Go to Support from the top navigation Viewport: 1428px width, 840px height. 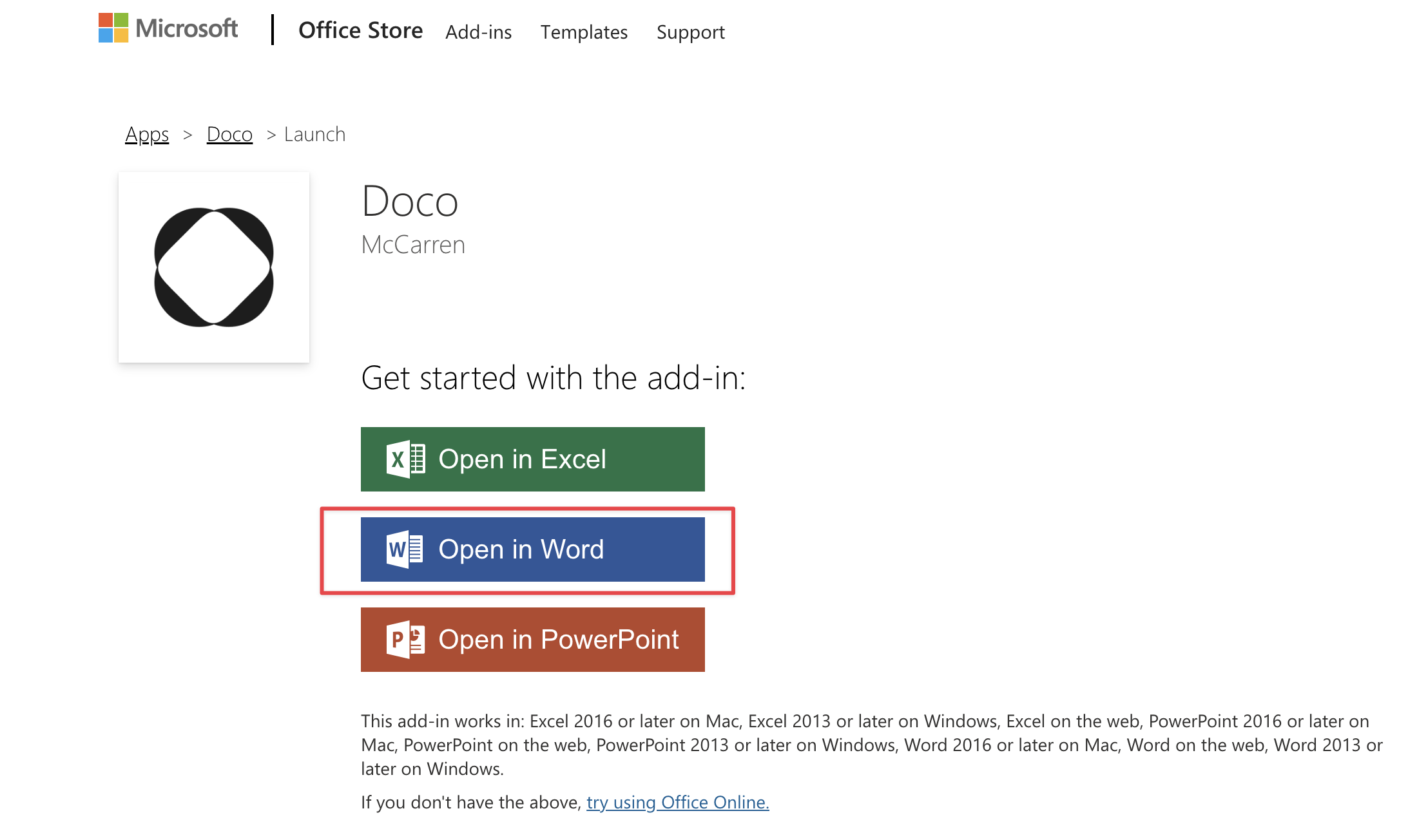coord(690,32)
